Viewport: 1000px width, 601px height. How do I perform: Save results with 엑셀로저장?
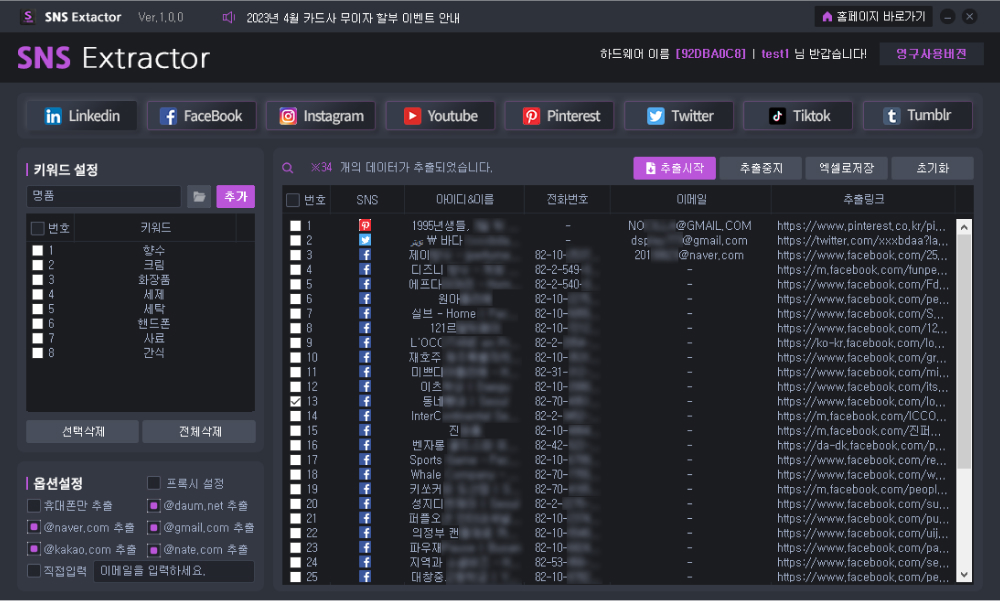tap(846, 168)
